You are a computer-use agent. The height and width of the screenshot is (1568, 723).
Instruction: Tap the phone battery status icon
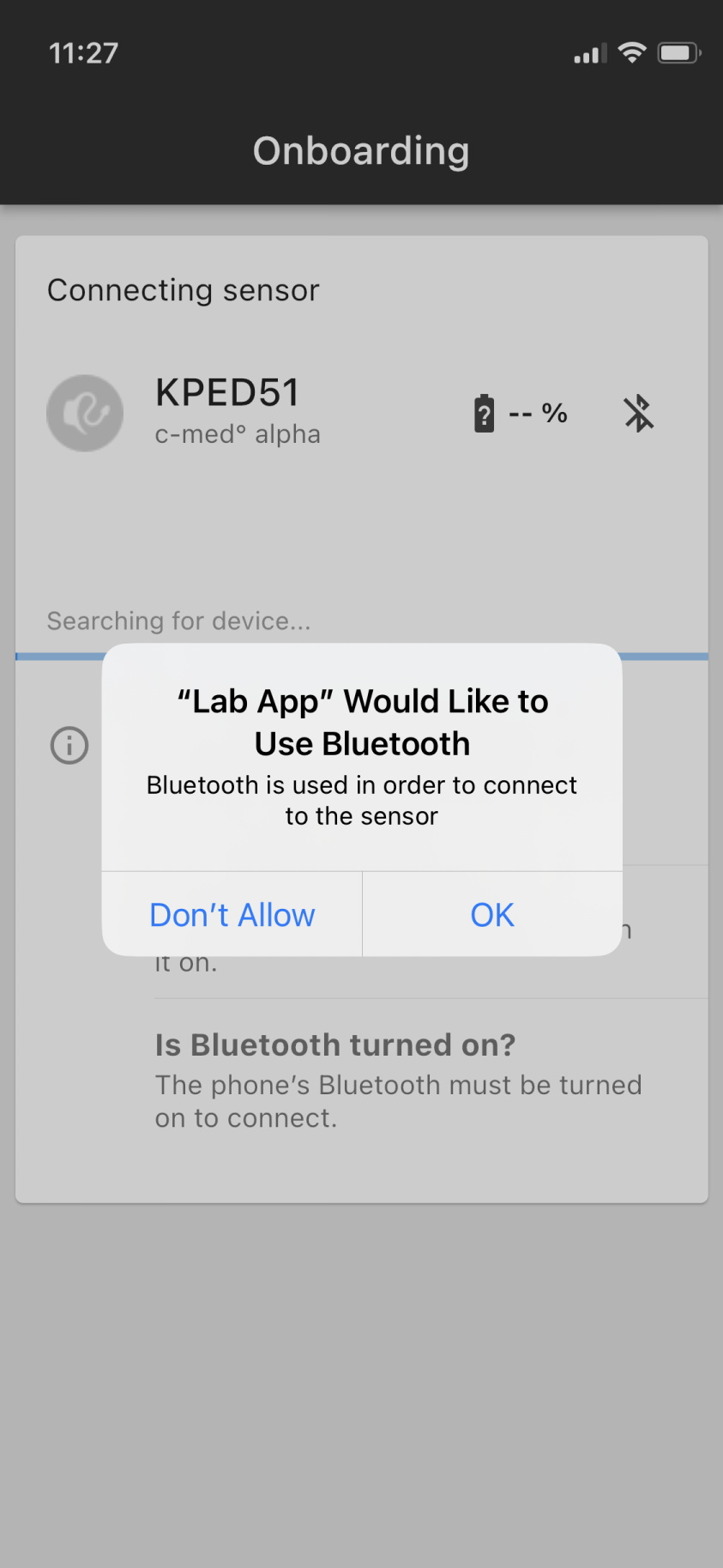(x=679, y=53)
